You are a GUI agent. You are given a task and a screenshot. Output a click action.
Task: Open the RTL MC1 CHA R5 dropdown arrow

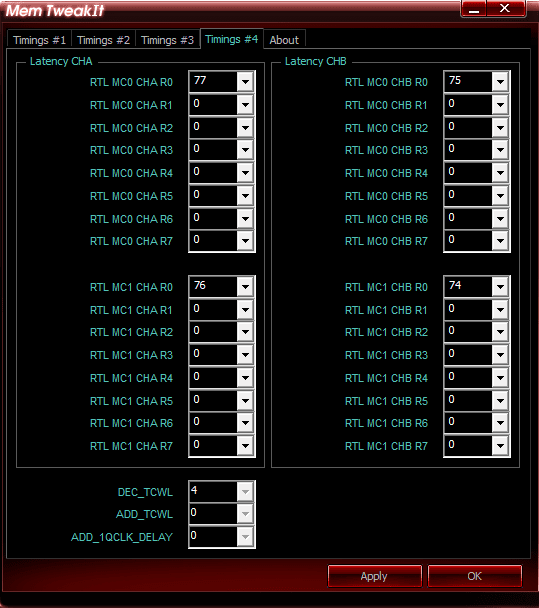pos(245,401)
